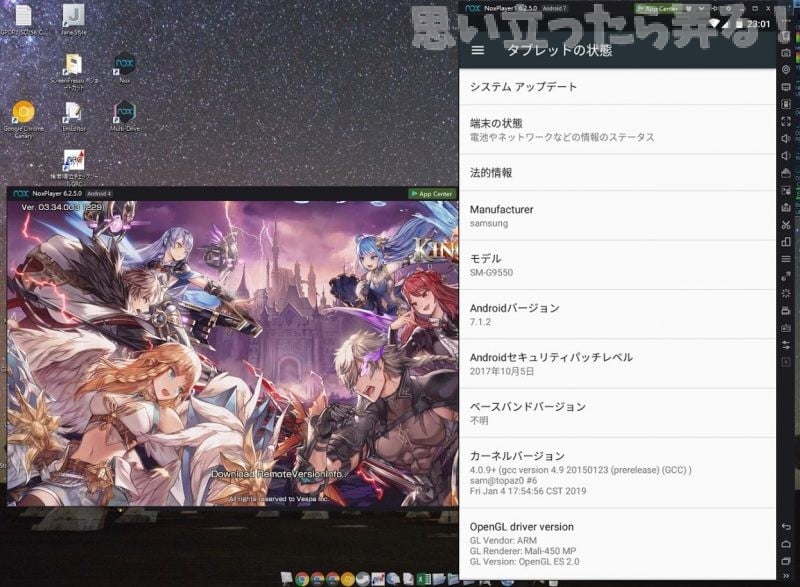The width and height of the screenshot is (800, 587).
Task: Click the screenshot camera icon in Nox sidebar
Action: (786, 52)
